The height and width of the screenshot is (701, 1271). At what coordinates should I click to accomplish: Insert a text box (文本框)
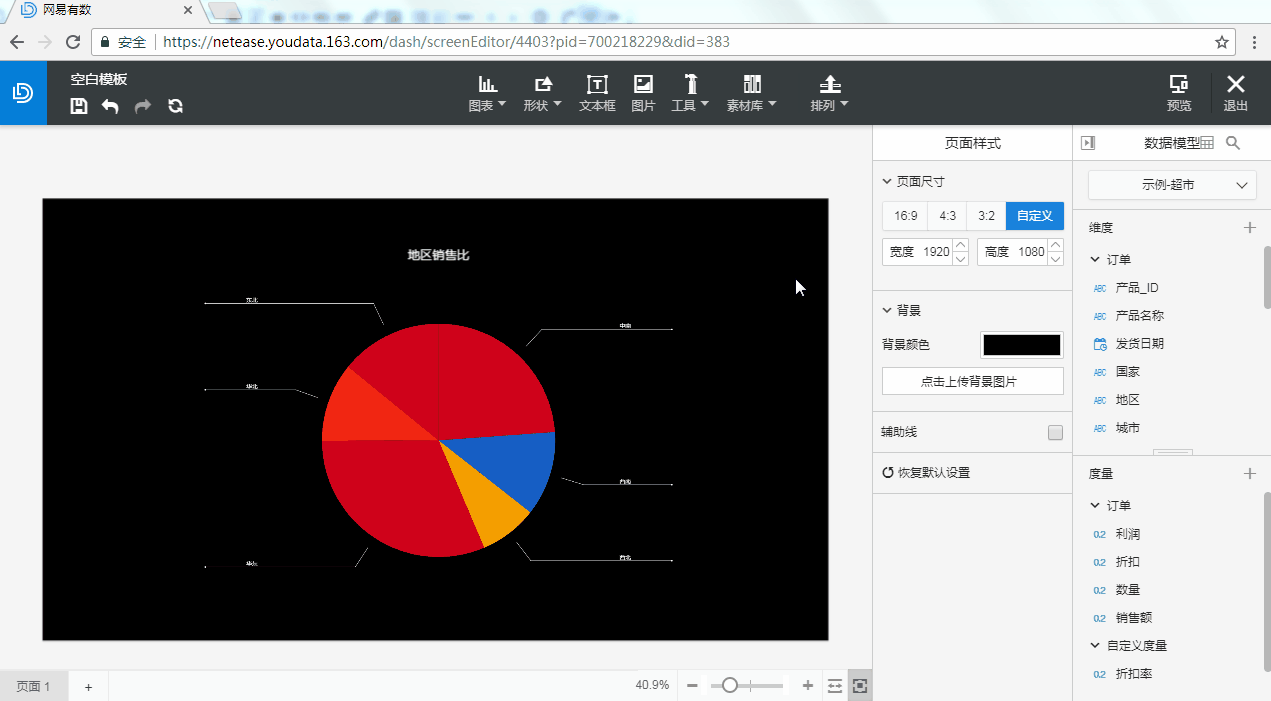click(x=597, y=93)
